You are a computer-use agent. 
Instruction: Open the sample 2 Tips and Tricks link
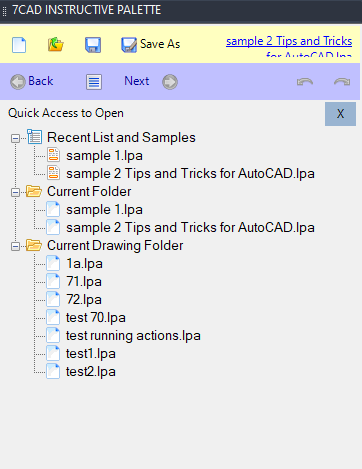(289, 41)
